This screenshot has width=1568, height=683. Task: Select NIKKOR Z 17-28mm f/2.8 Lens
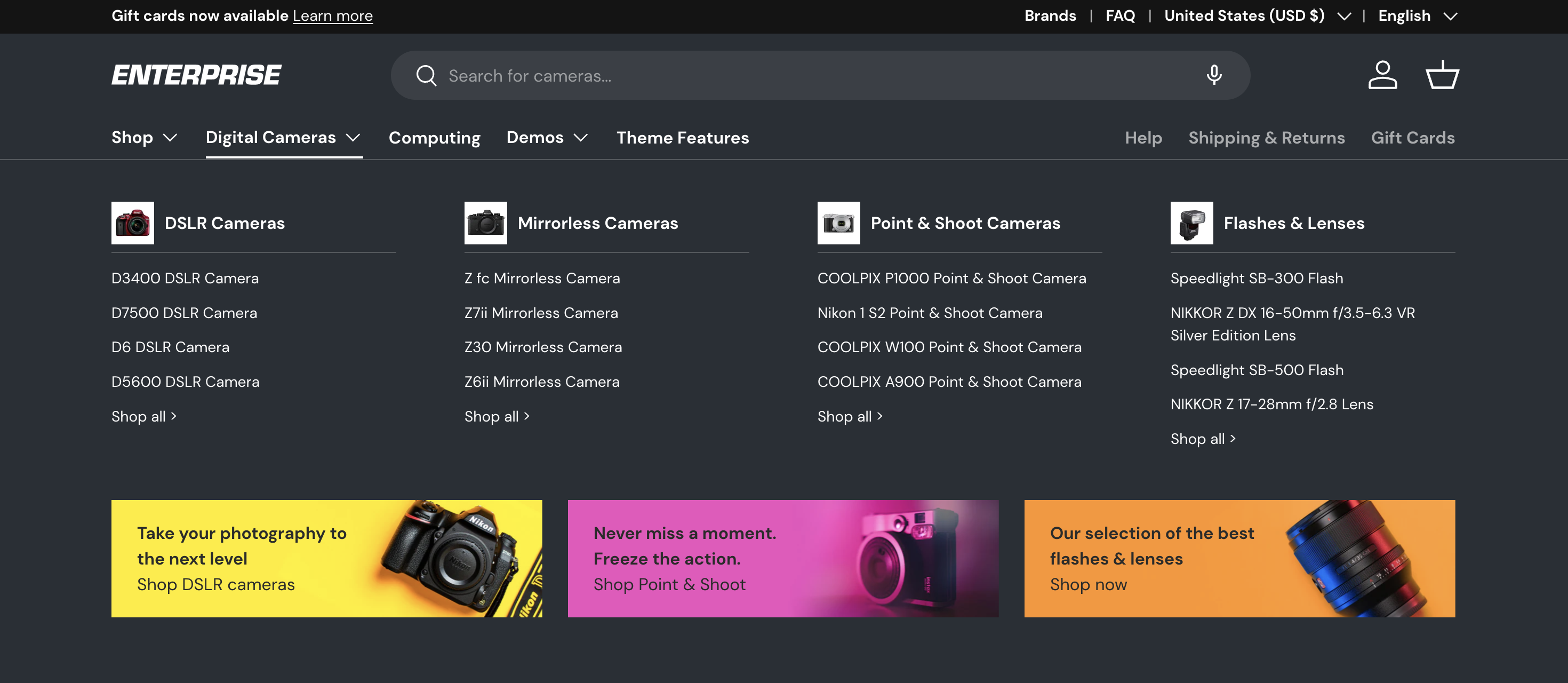pos(1272,404)
